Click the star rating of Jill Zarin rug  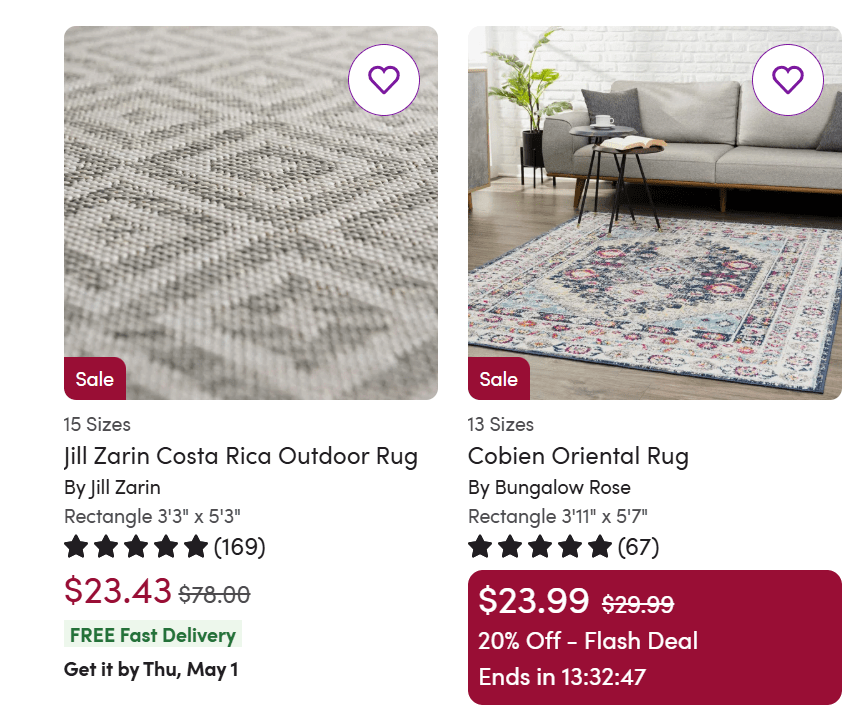click(x=136, y=547)
